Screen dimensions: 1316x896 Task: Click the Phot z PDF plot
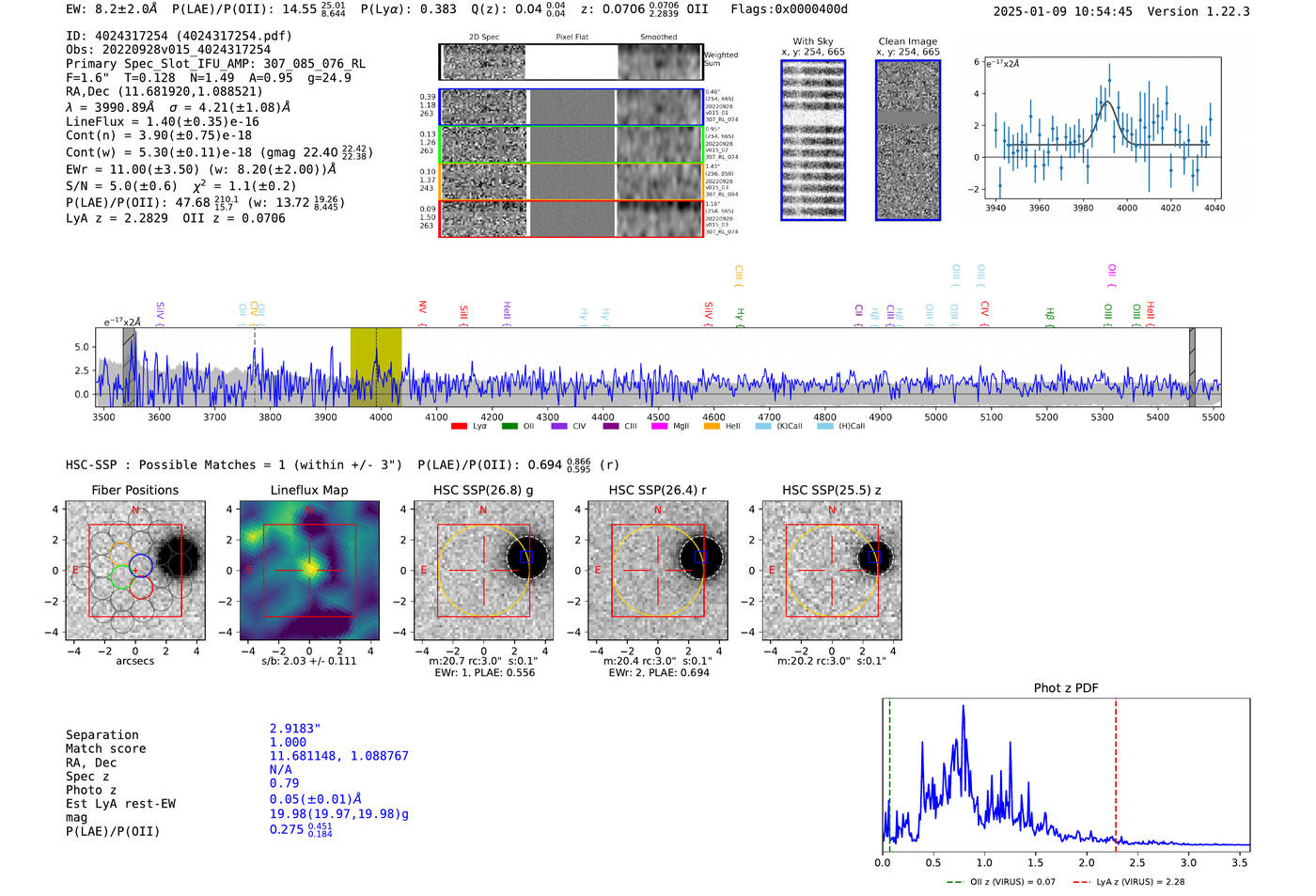(x=1066, y=775)
